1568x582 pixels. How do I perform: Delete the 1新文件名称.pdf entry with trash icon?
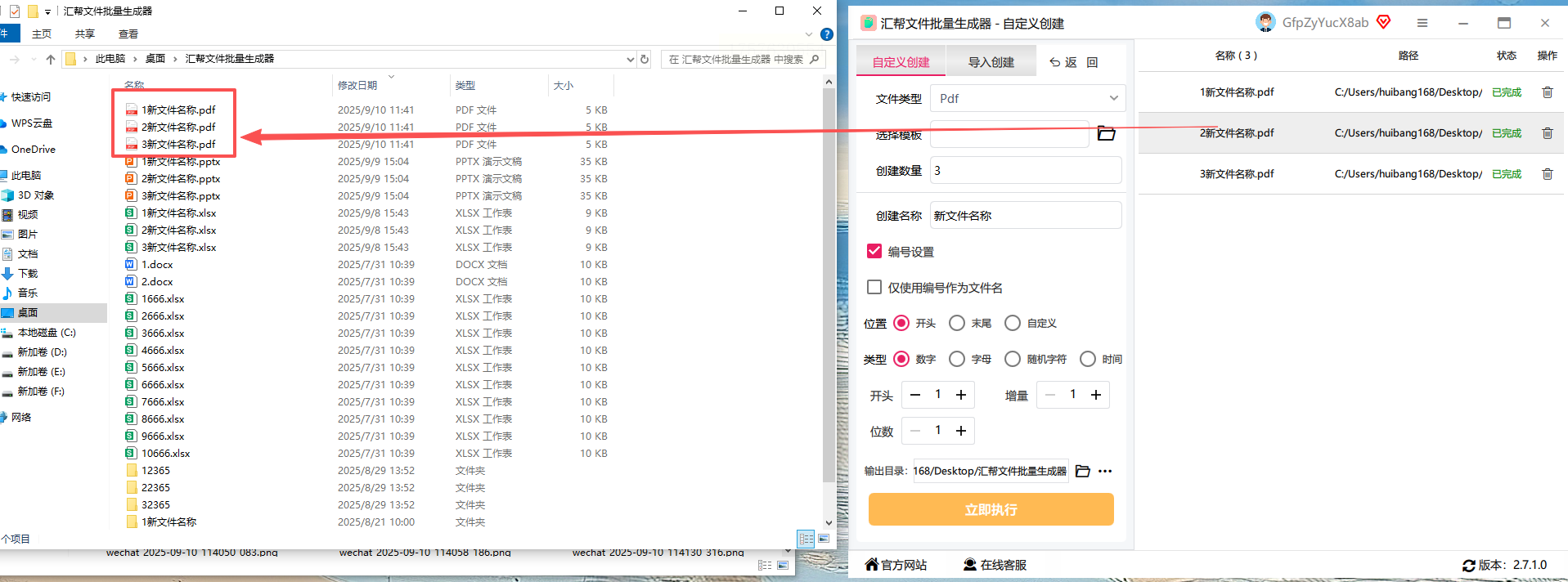click(x=1547, y=92)
